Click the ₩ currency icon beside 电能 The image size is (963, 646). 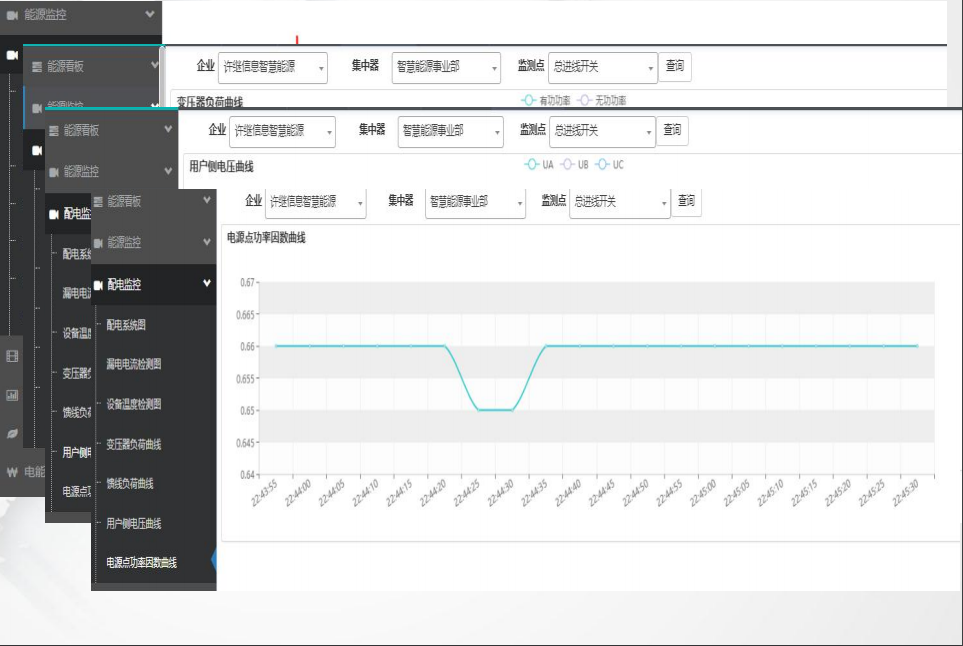[11, 472]
